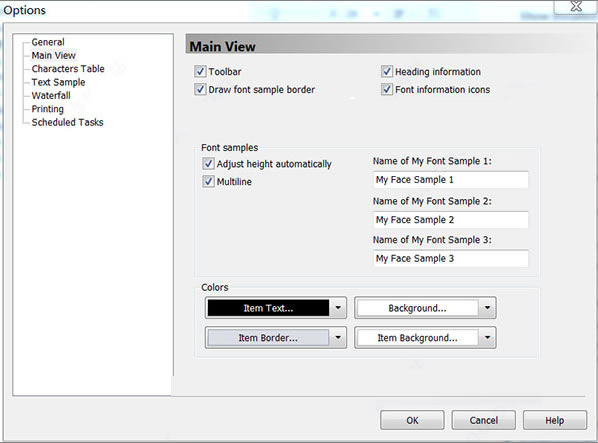Toggle the Multiline checkbox
598x443 pixels.
tap(208, 181)
